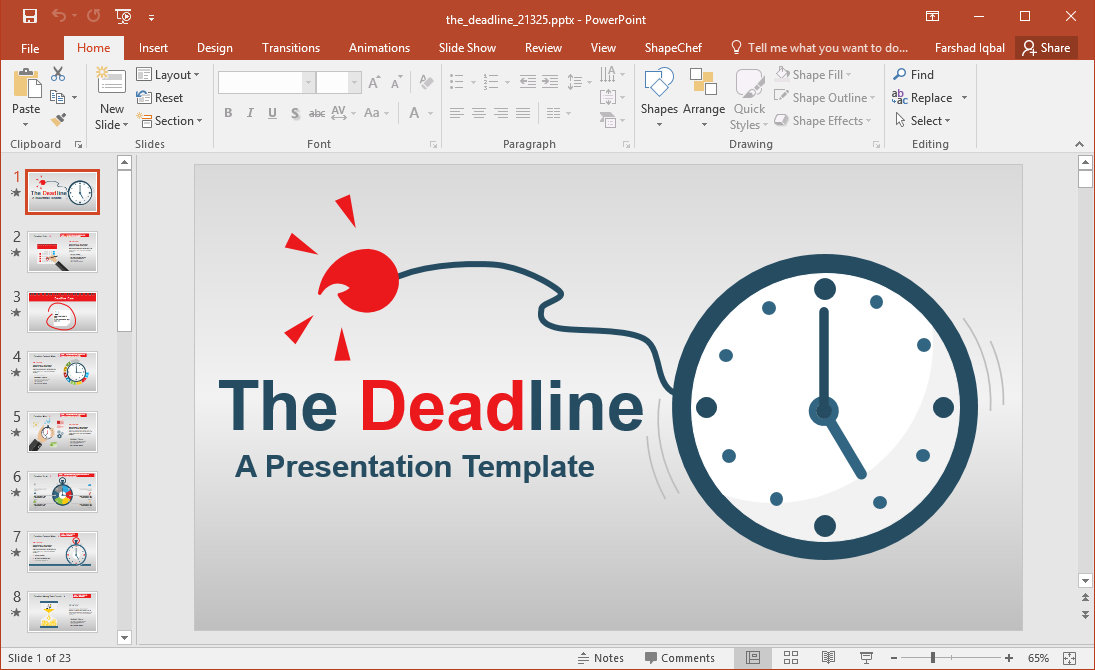This screenshot has width=1095, height=670.
Task: Toggle Bold formatting
Action: (228, 113)
